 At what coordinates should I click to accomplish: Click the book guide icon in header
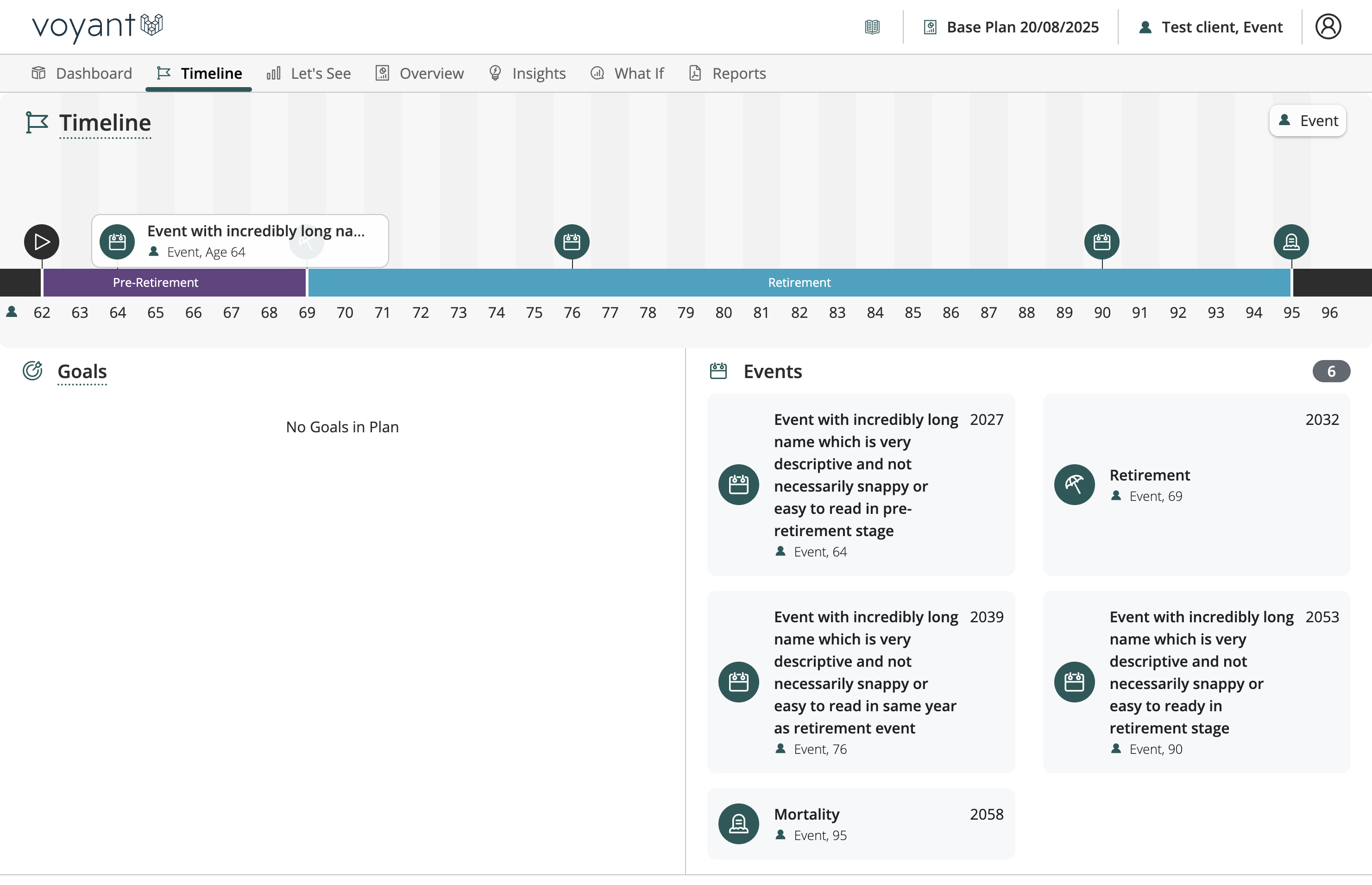(872, 27)
